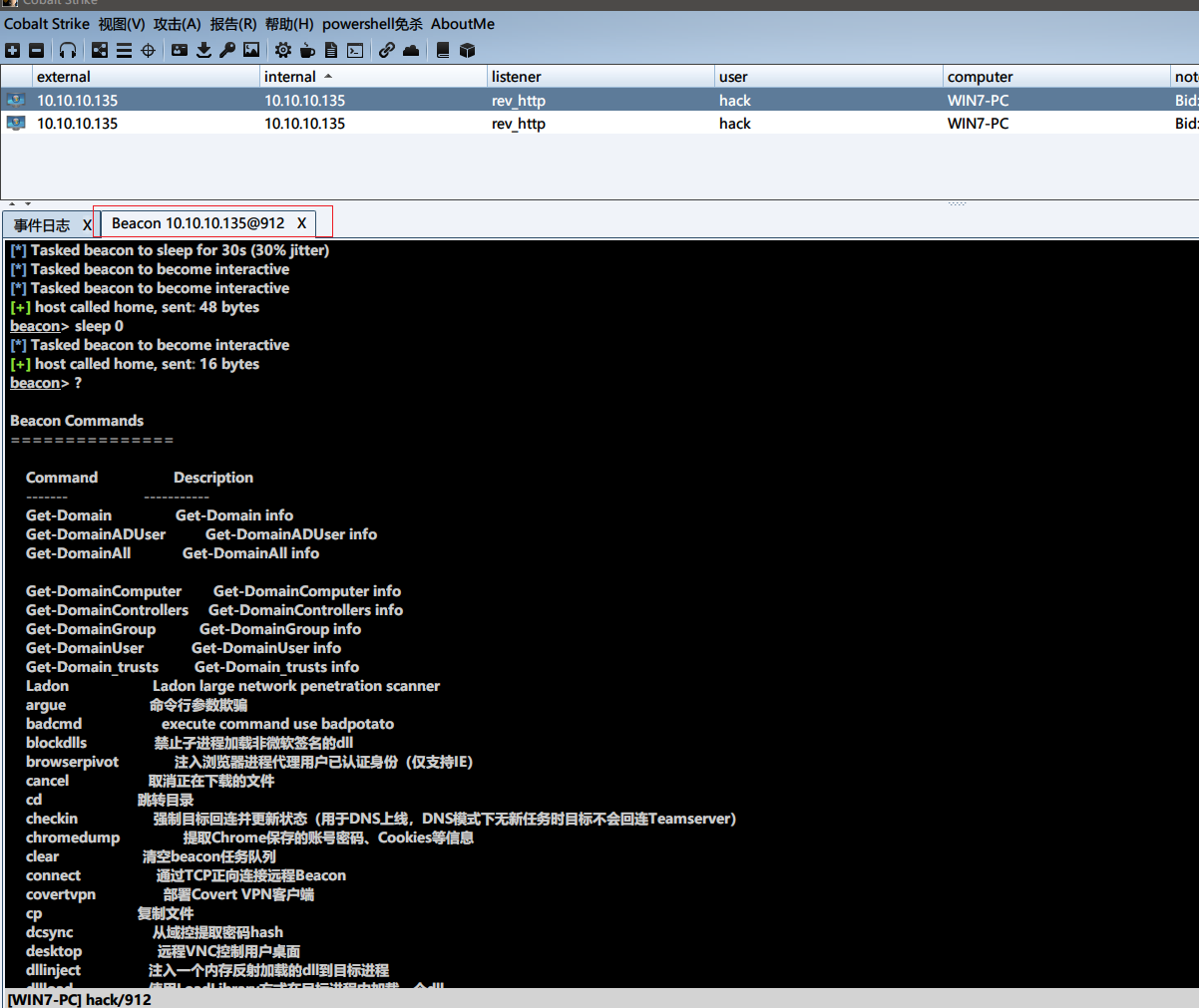Open the AboutMe menu
1199x1008 pixels.
pos(463,24)
